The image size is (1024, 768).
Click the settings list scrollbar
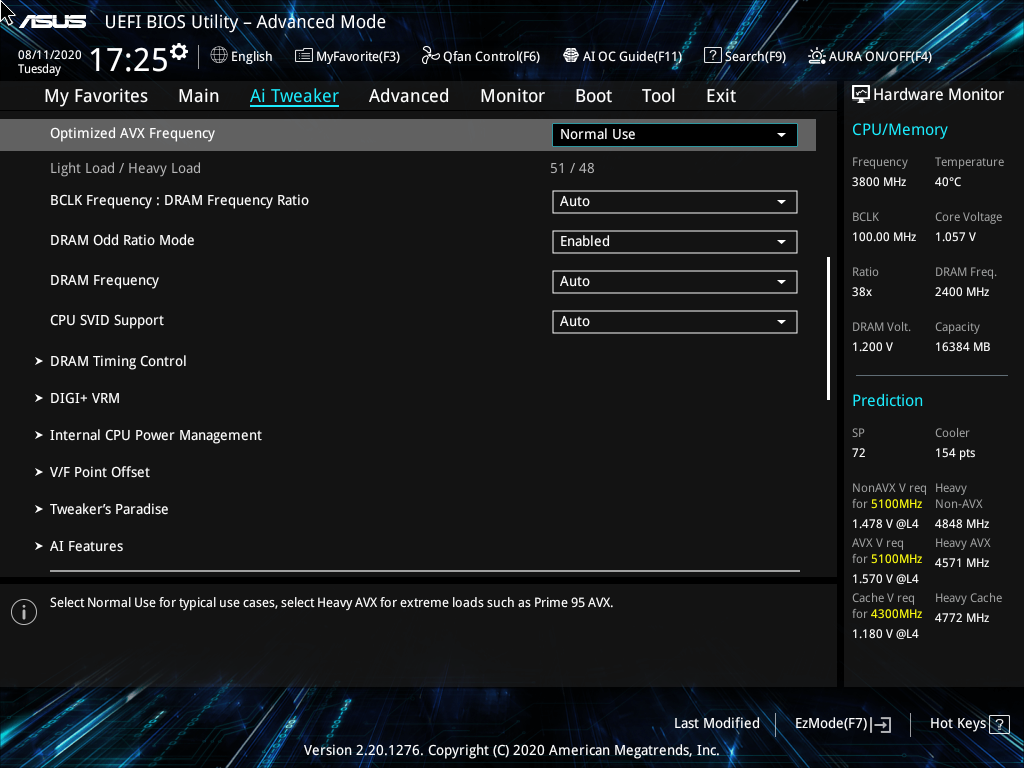tap(828, 328)
